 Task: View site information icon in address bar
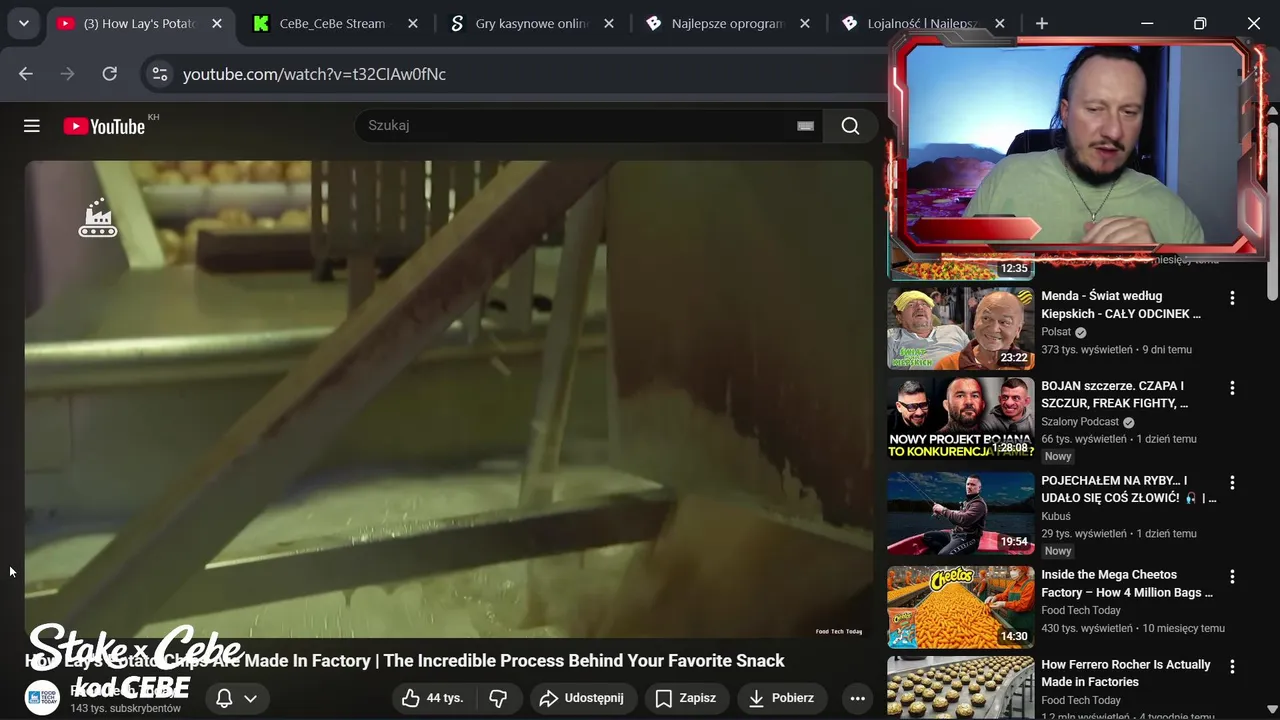tap(159, 74)
